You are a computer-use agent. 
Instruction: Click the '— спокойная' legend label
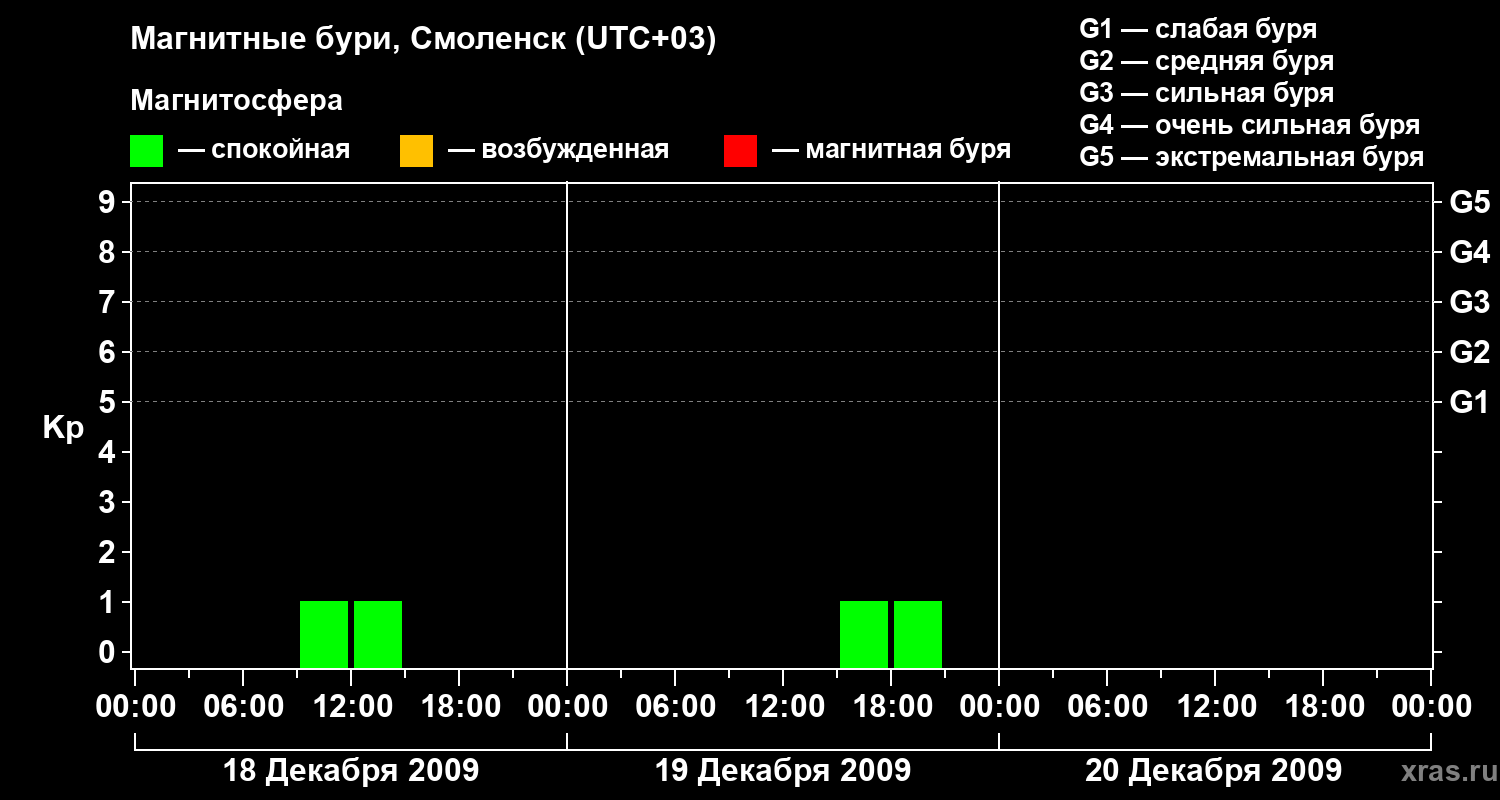coord(264,151)
